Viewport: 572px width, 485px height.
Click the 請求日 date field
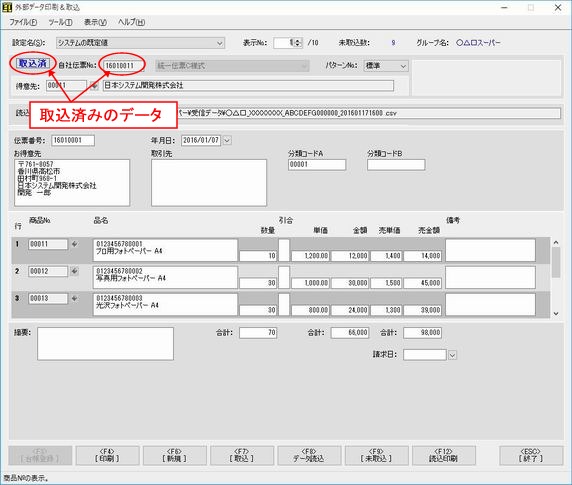pos(425,355)
